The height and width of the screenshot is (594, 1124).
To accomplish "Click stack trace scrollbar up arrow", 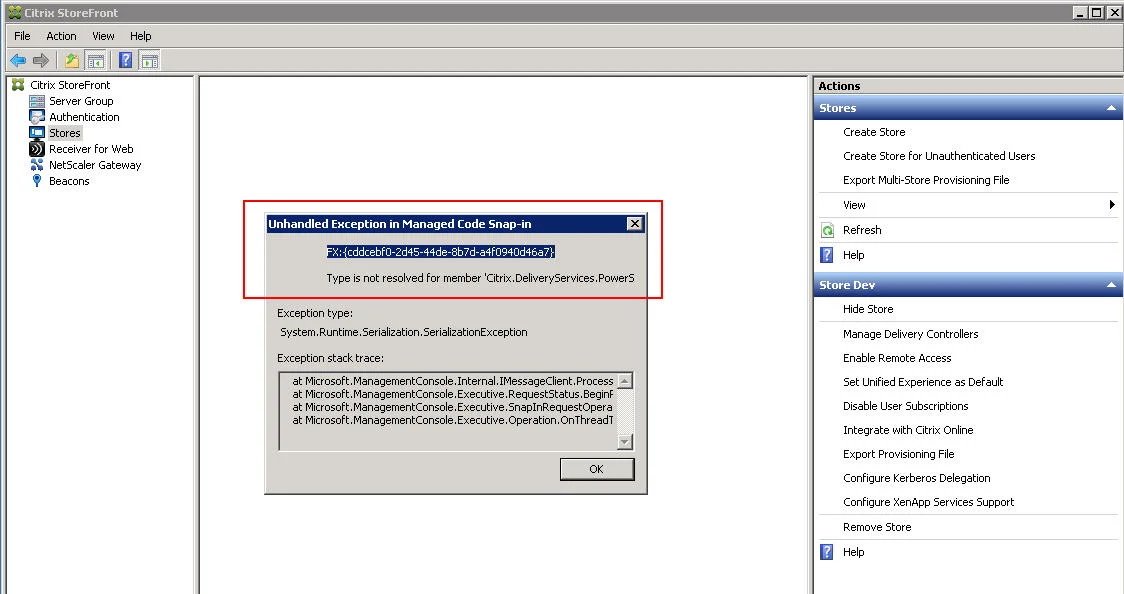I will [x=624, y=381].
